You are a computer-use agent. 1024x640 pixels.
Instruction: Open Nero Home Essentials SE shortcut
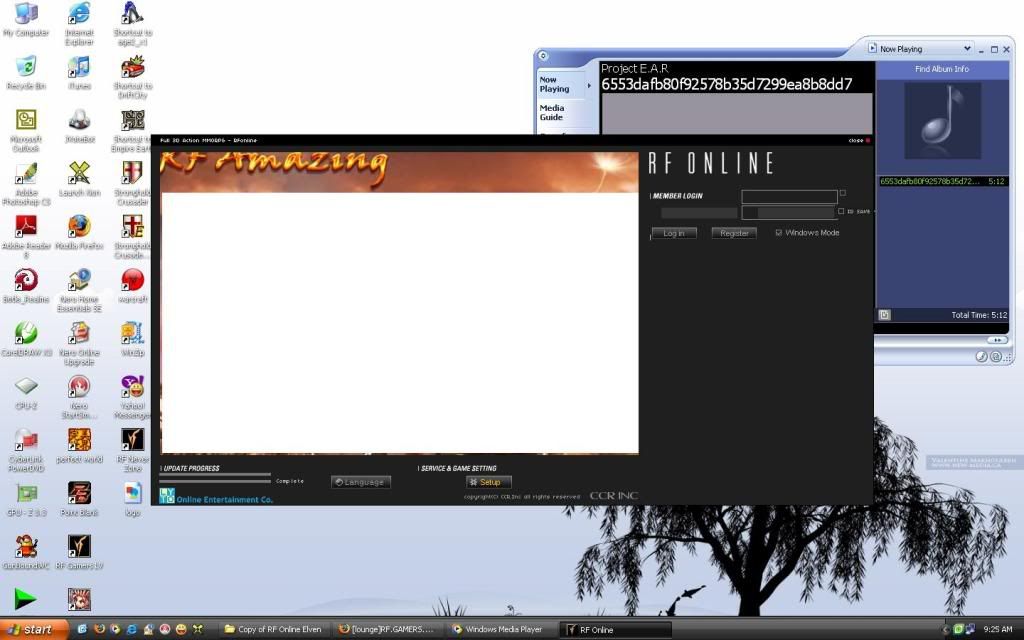(x=79, y=291)
